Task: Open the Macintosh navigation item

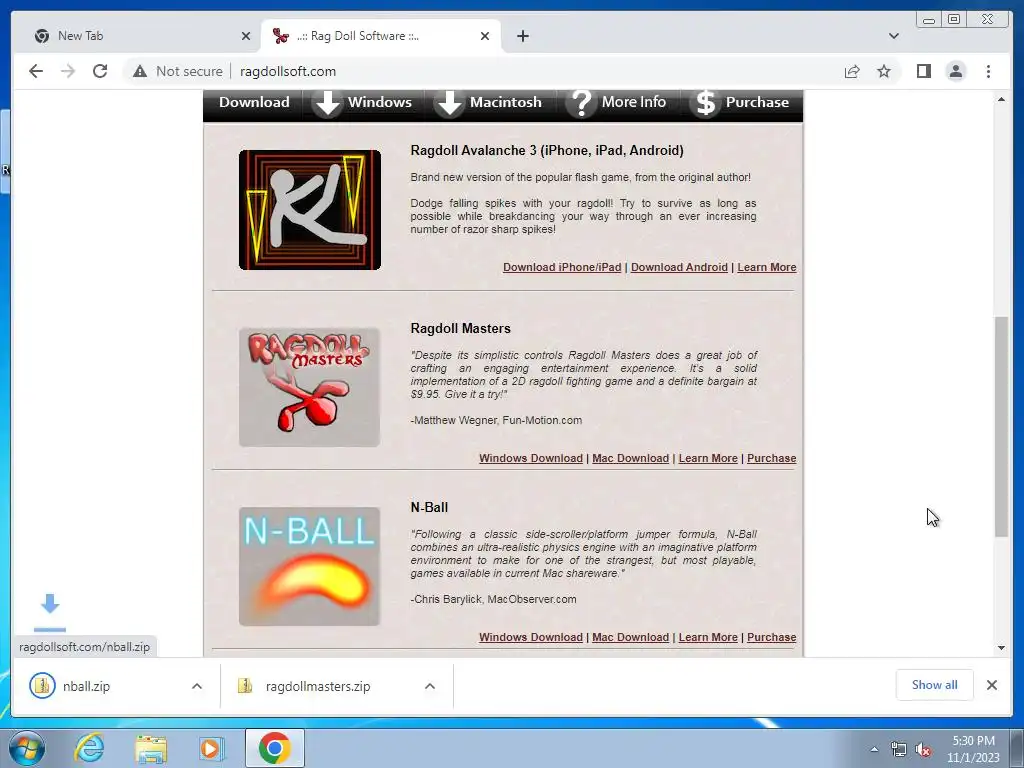Action: point(505,102)
